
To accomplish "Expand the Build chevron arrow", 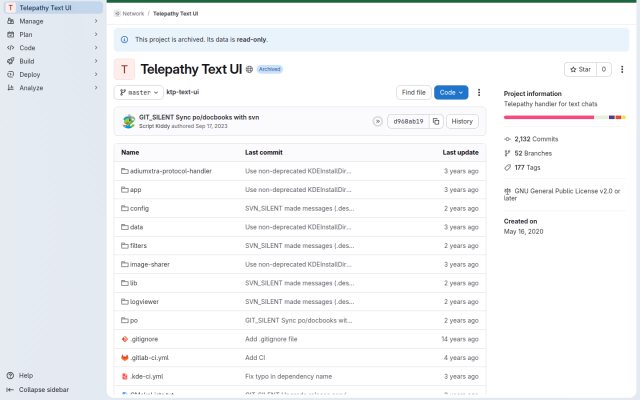I will click(x=96, y=61).
